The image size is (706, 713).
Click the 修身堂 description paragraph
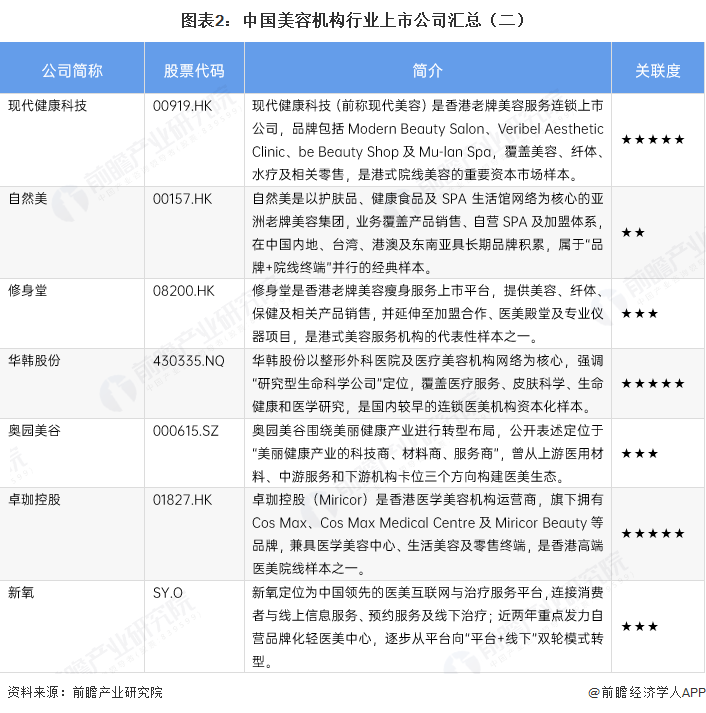428,313
